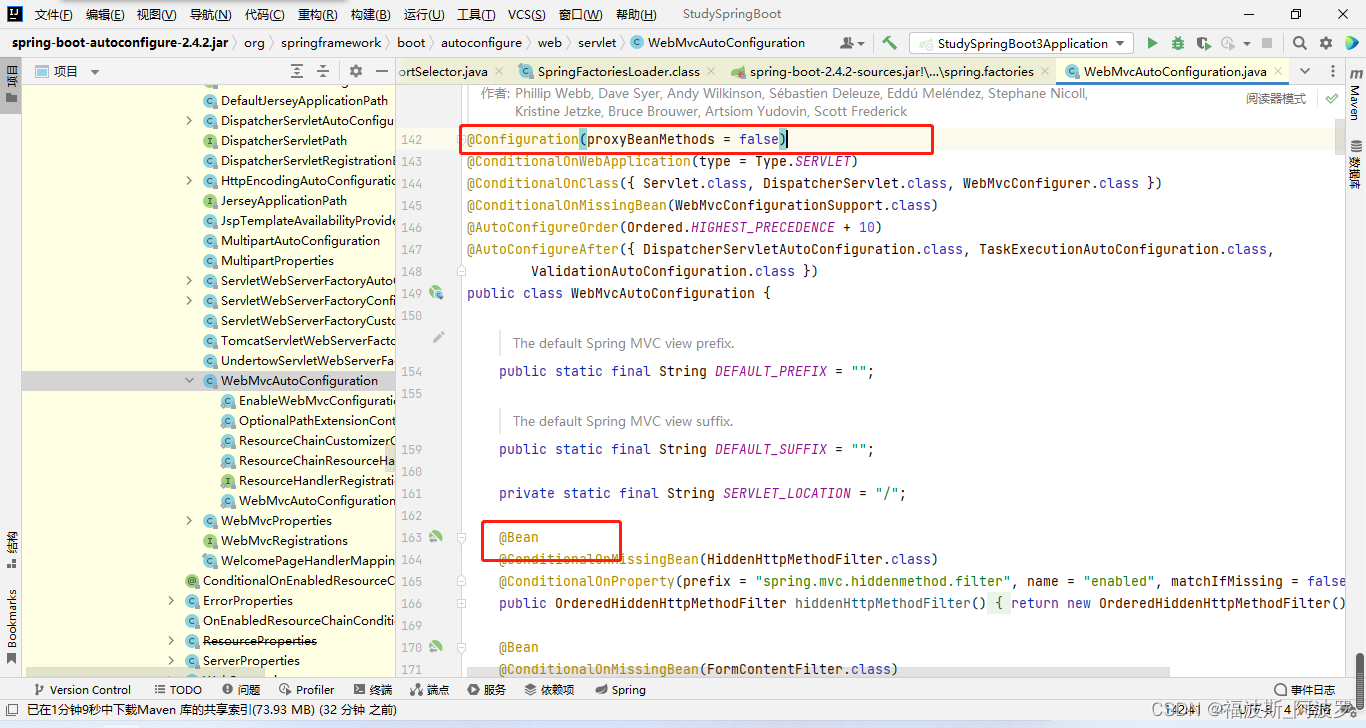Open Search Everywhere with the magnifier icon
1366x728 pixels.
pos(1300,43)
